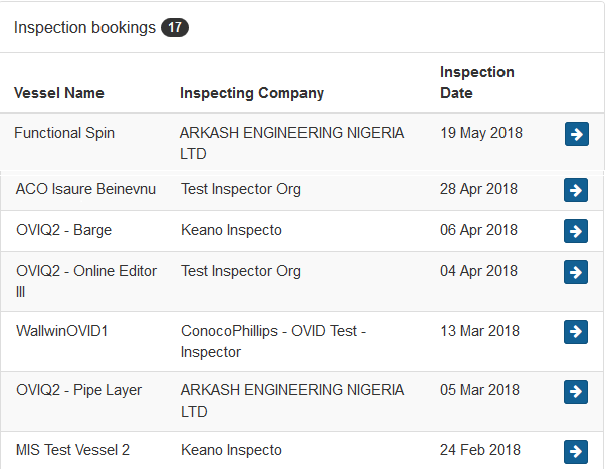Sort by Vessel Name column header

point(59,93)
